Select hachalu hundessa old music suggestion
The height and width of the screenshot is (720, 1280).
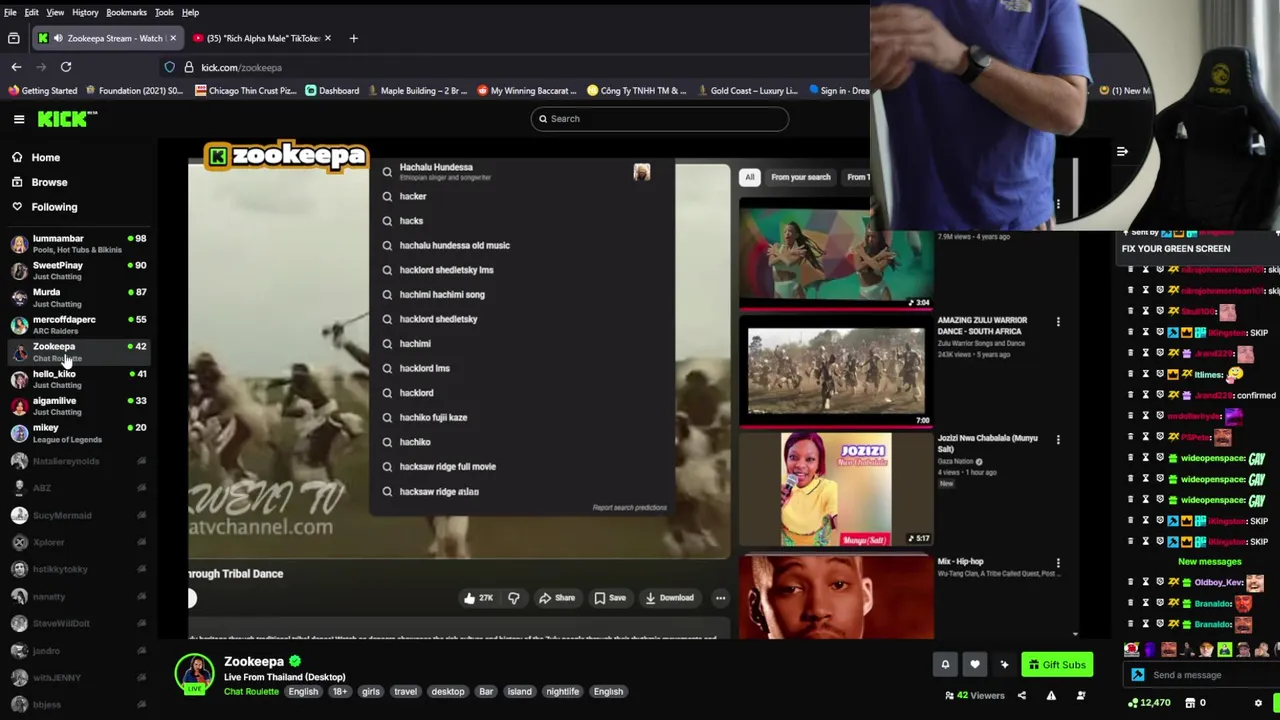click(x=520, y=245)
